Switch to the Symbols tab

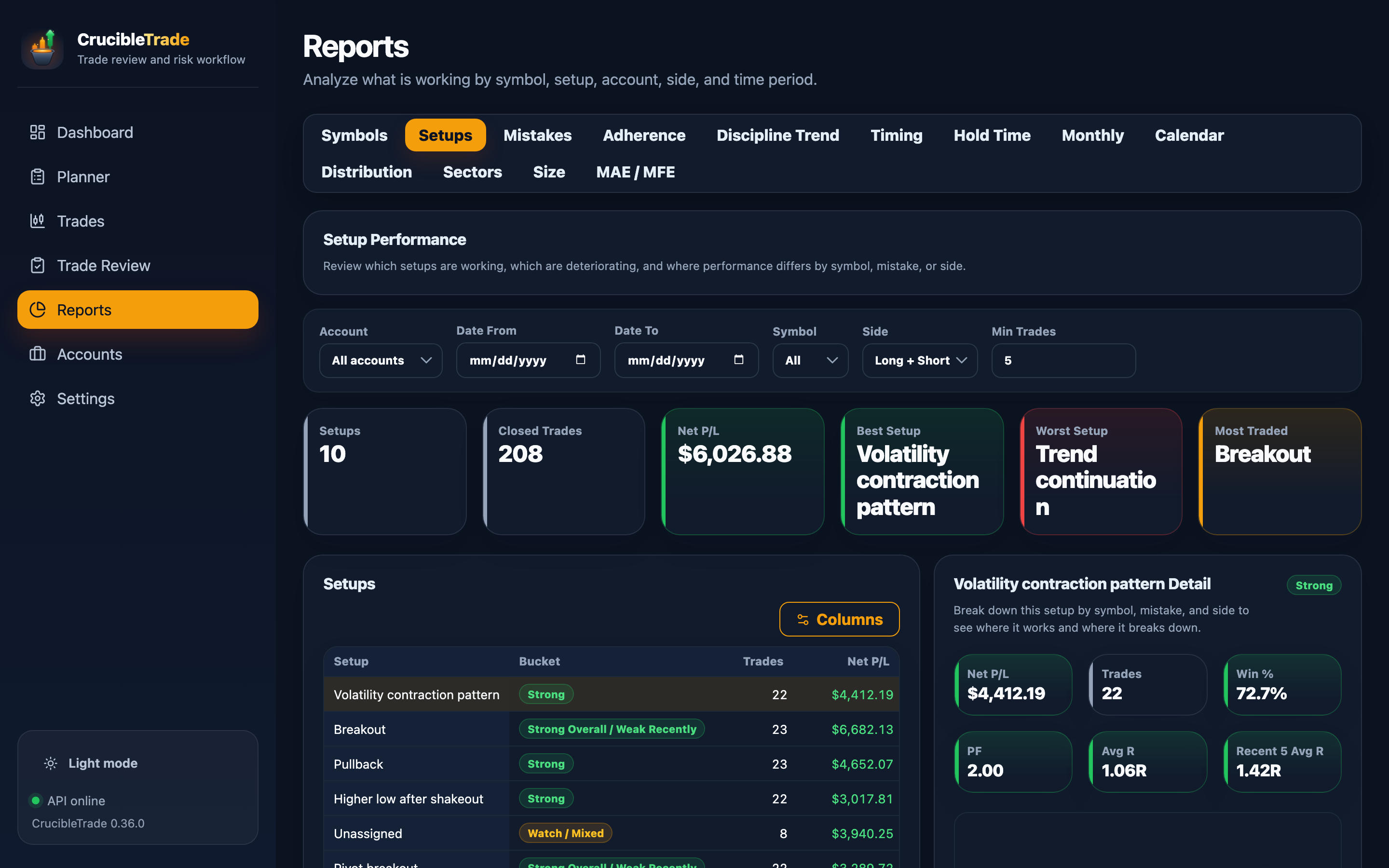pyautogui.click(x=354, y=135)
